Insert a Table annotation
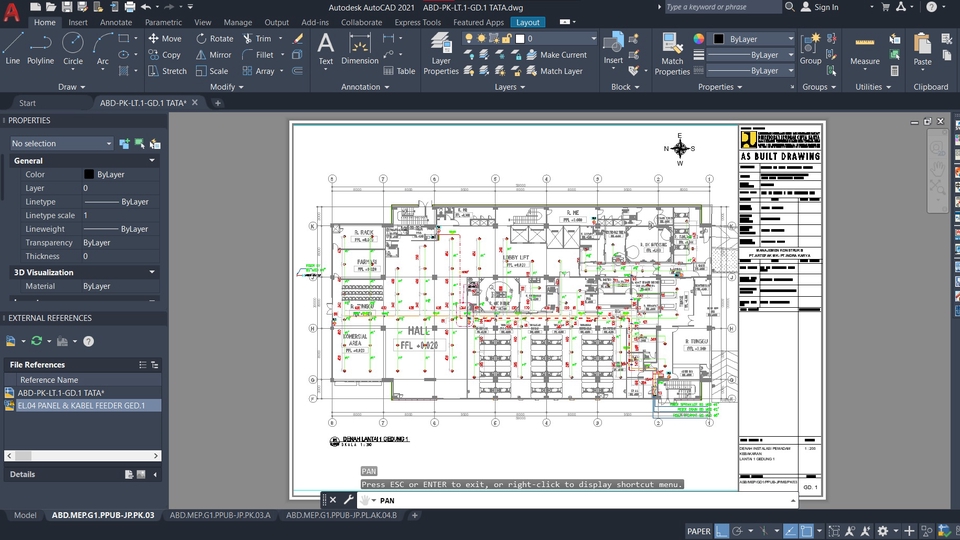960x540 pixels. pyautogui.click(x=399, y=71)
